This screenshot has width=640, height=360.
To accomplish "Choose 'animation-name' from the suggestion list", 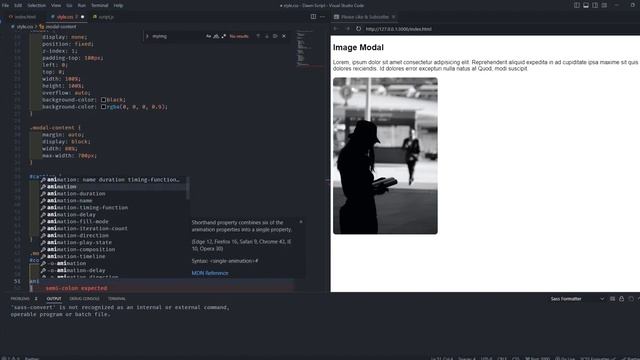I will [113, 200].
